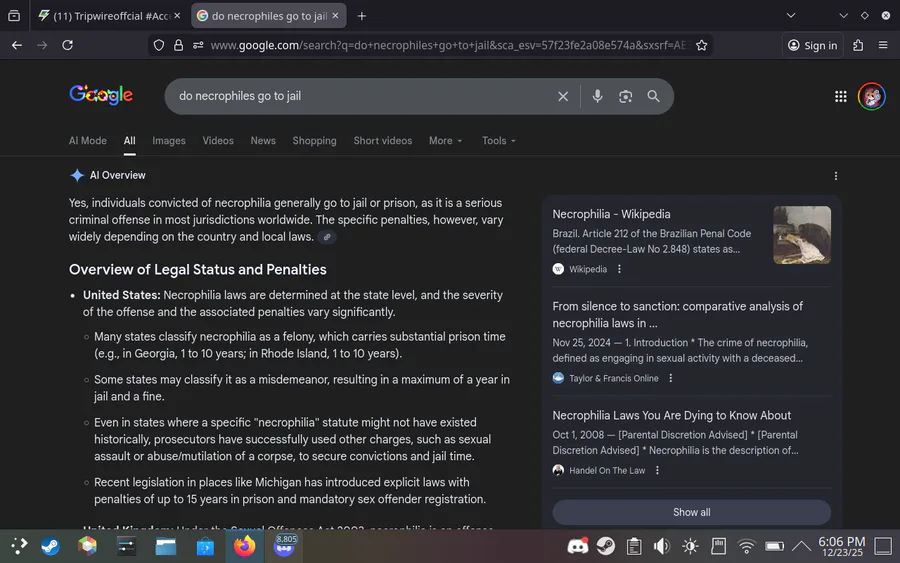
Task: View site security padlock info
Action: (x=179, y=45)
